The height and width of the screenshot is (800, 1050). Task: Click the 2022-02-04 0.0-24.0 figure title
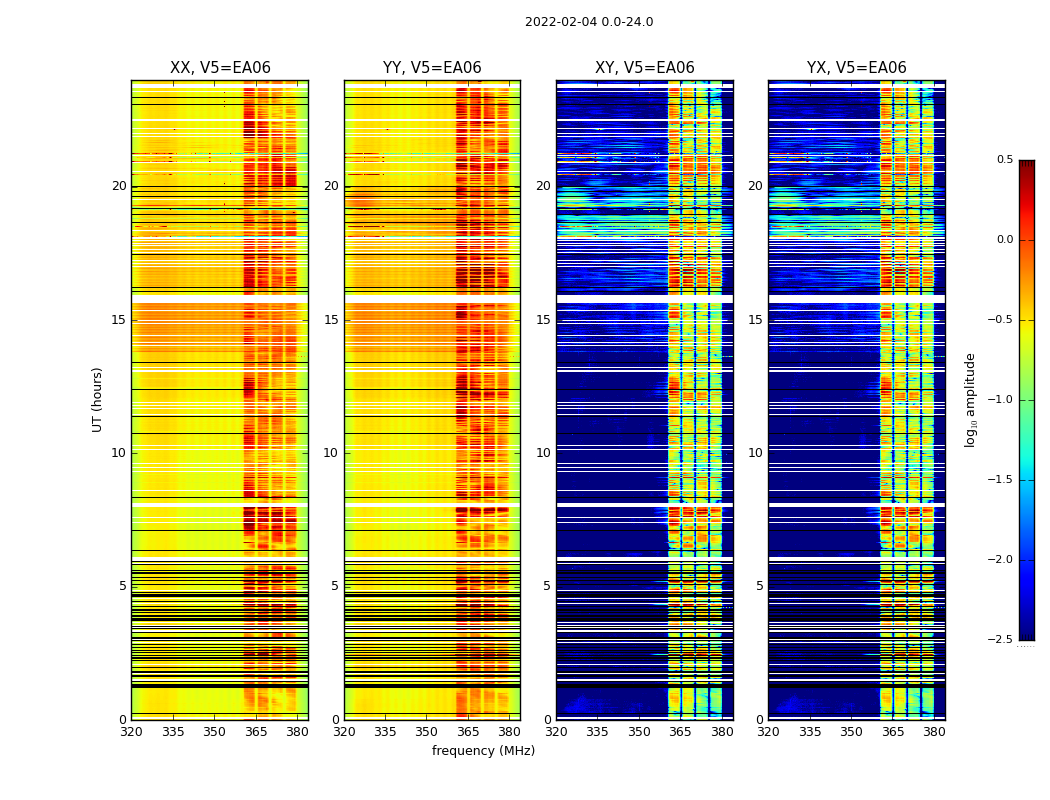click(589, 22)
